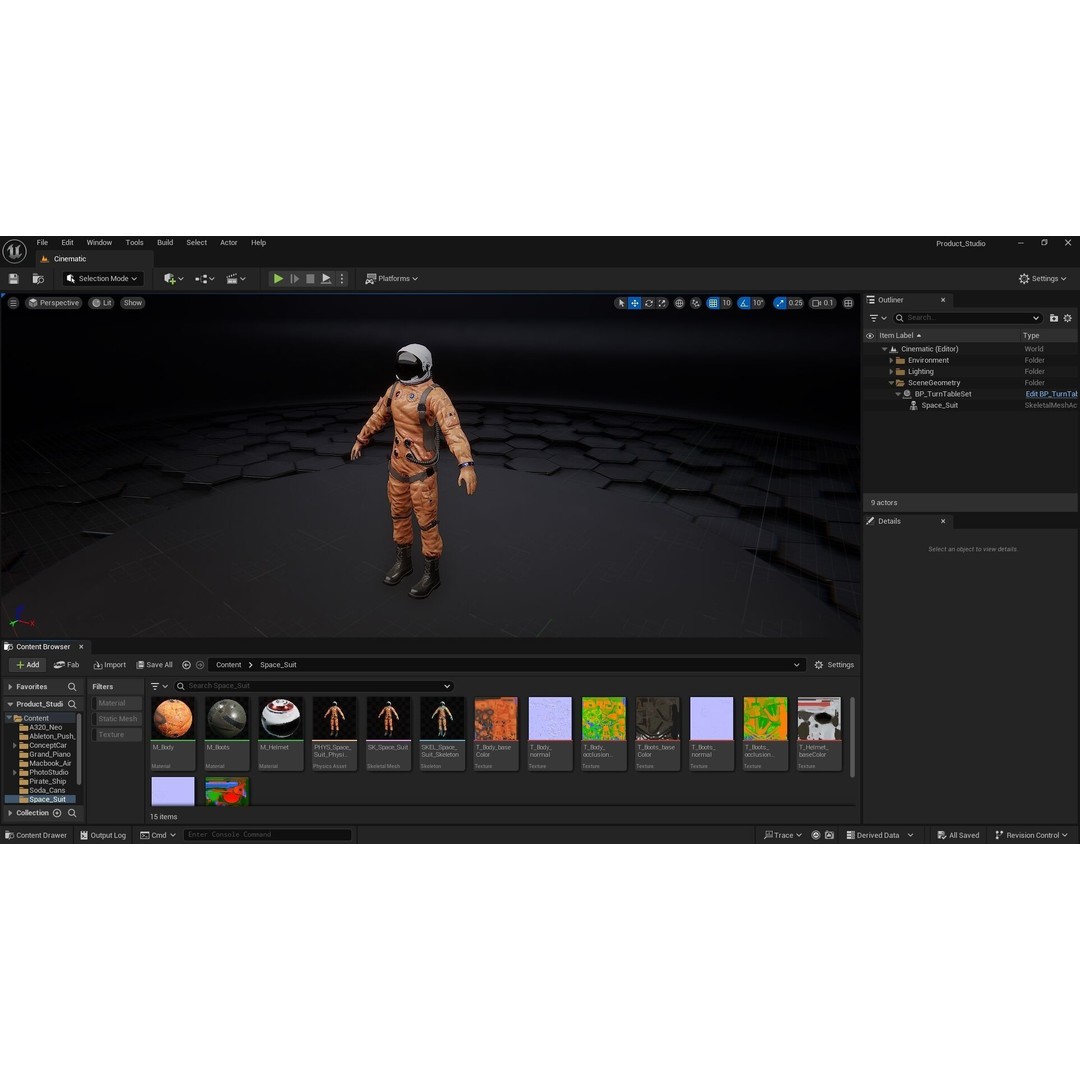Toggle world/local coordinate system globe icon
The image size is (1080, 1080).
(x=679, y=303)
